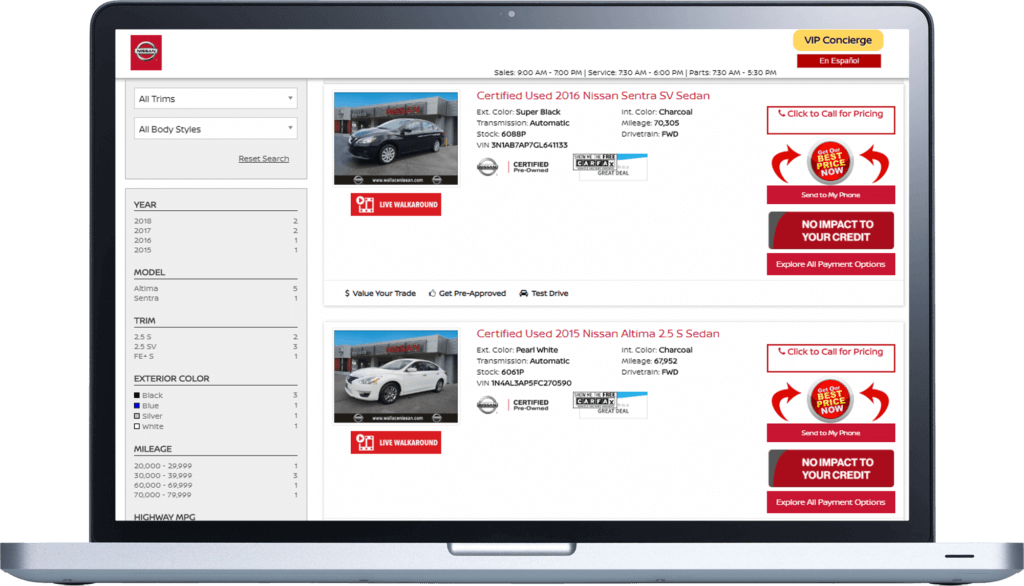The width and height of the screenshot is (1024, 586).
Task: Filter by model Sentra
Action: click(x=146, y=298)
